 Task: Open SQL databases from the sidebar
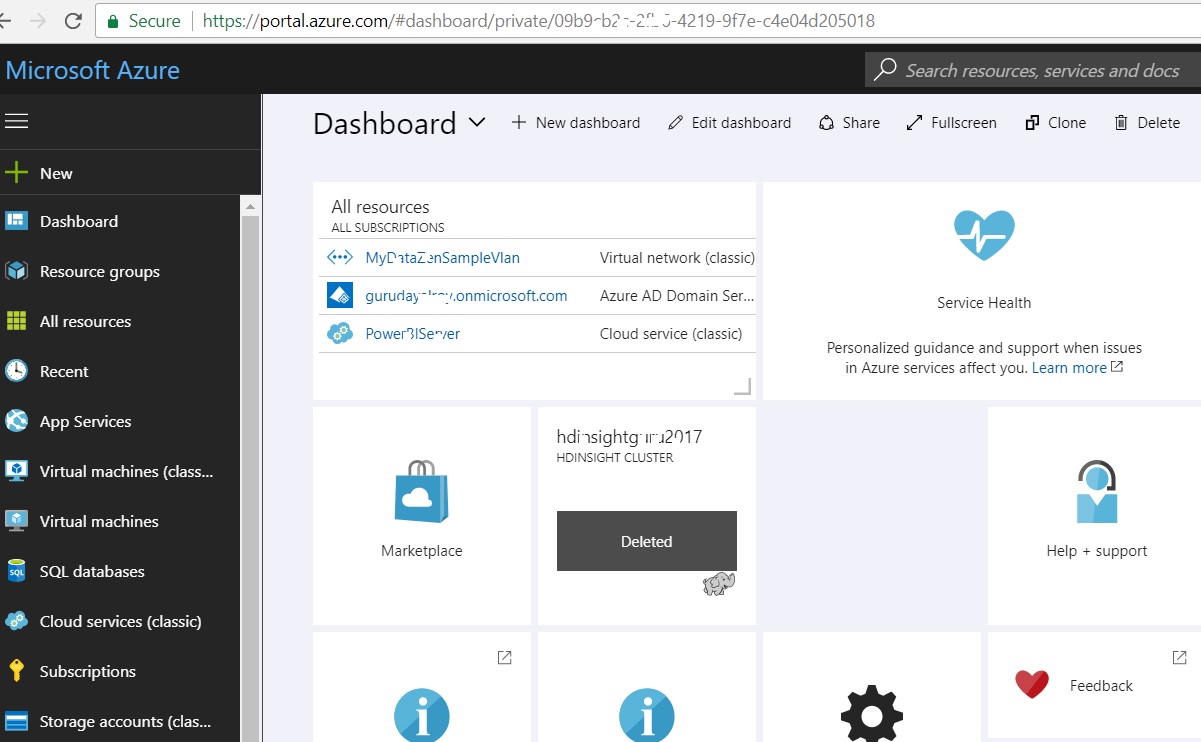coord(92,571)
